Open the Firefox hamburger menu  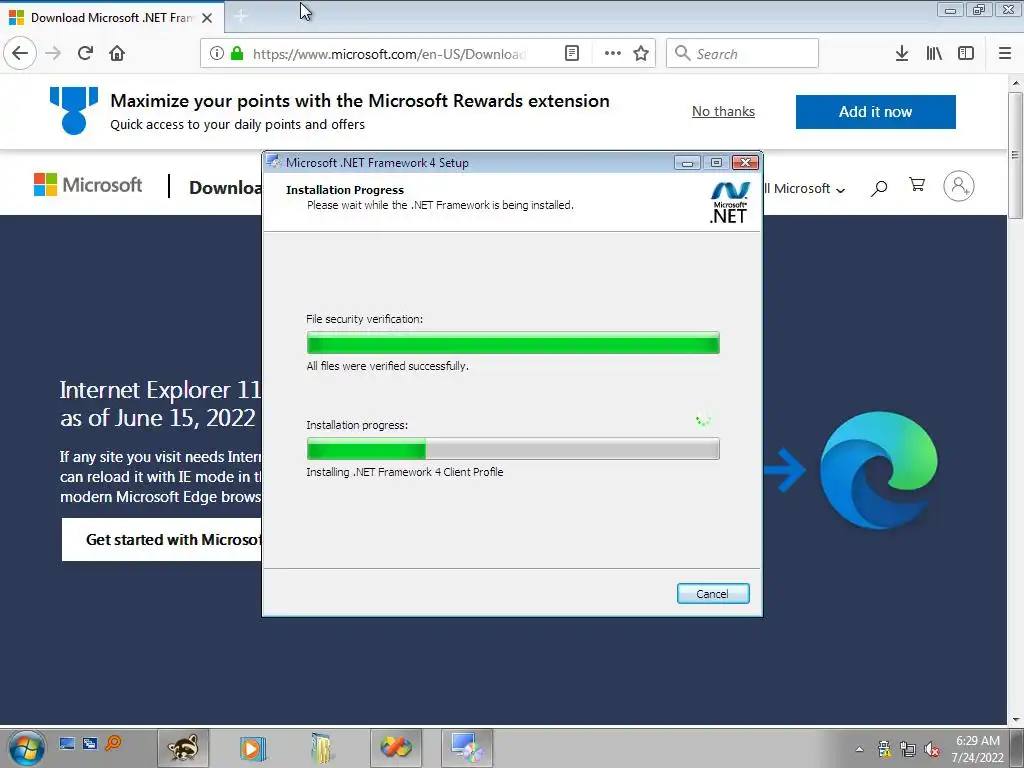coord(1005,53)
